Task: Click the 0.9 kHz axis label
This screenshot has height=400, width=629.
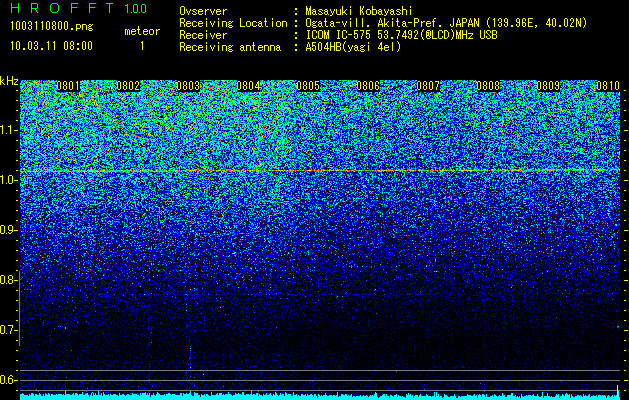Action: 8,230
